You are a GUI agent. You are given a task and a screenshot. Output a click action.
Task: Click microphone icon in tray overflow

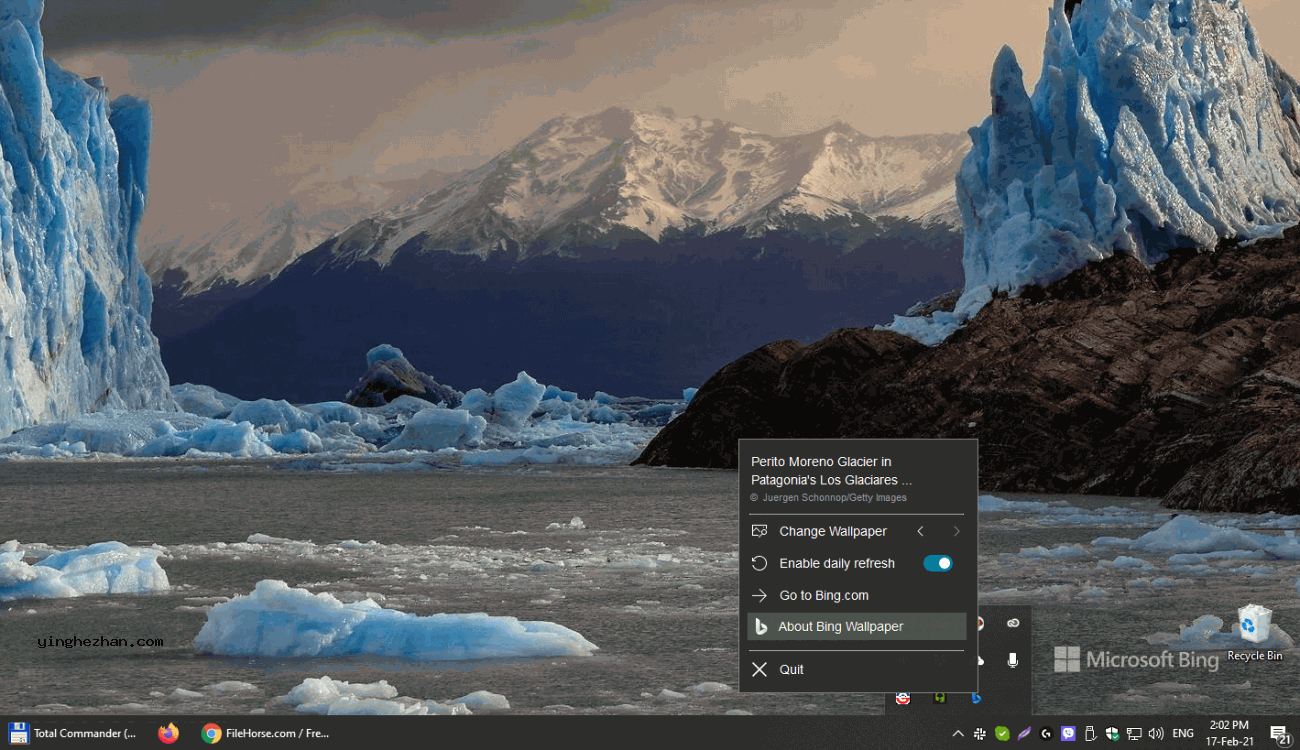coord(1013,661)
